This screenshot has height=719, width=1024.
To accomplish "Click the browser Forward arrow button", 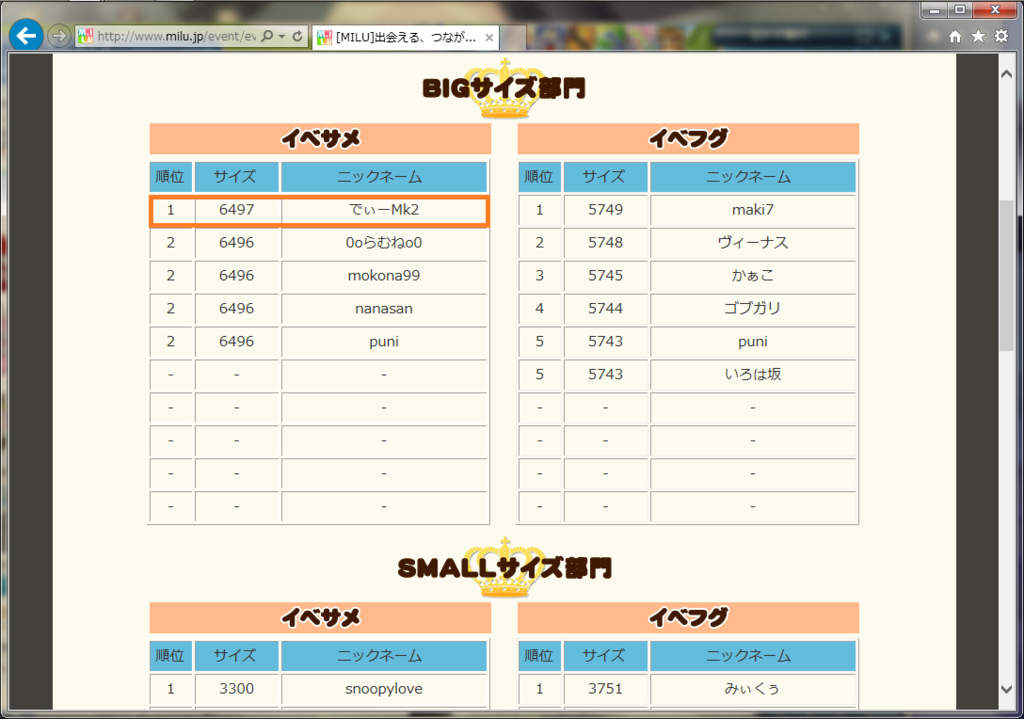I will click(x=59, y=36).
